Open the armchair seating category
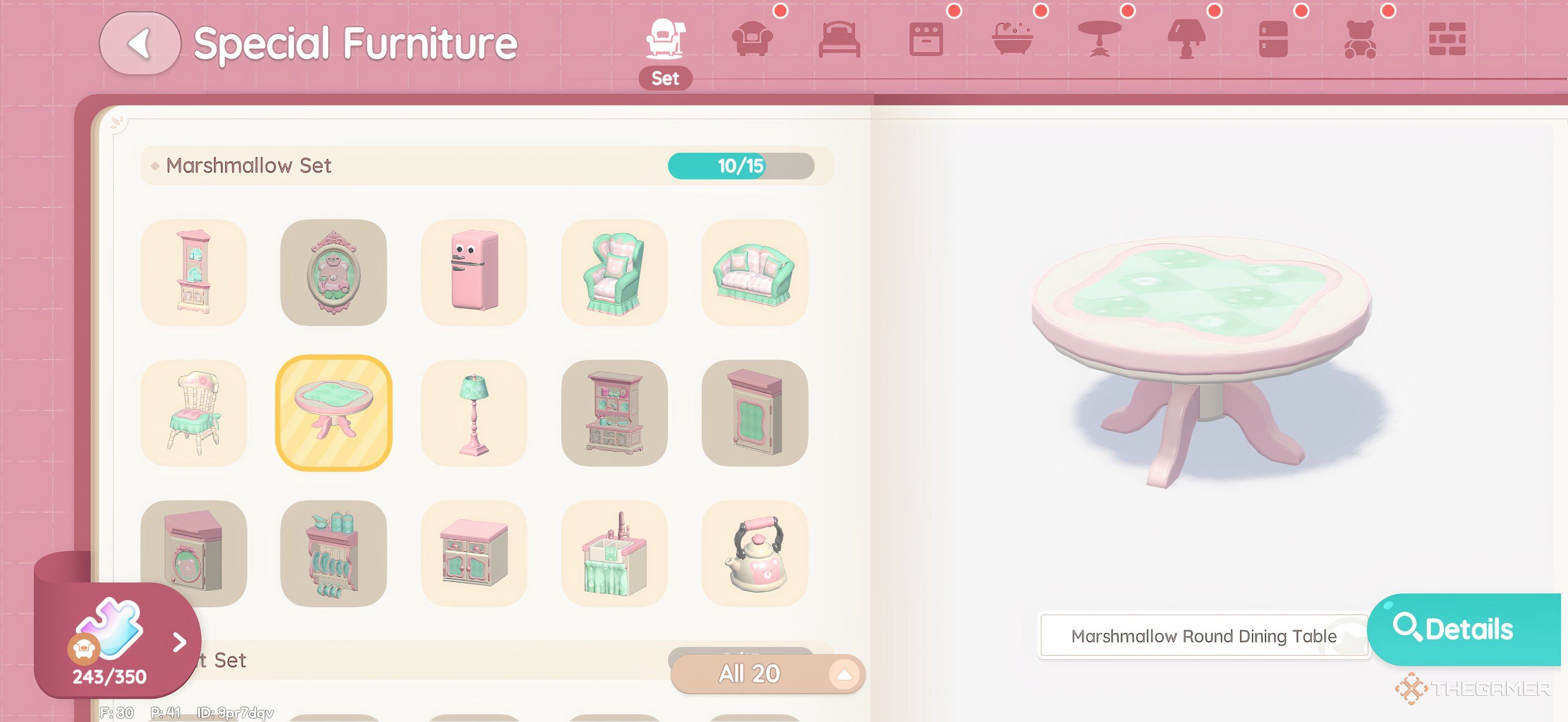1568x722 pixels. point(752,39)
